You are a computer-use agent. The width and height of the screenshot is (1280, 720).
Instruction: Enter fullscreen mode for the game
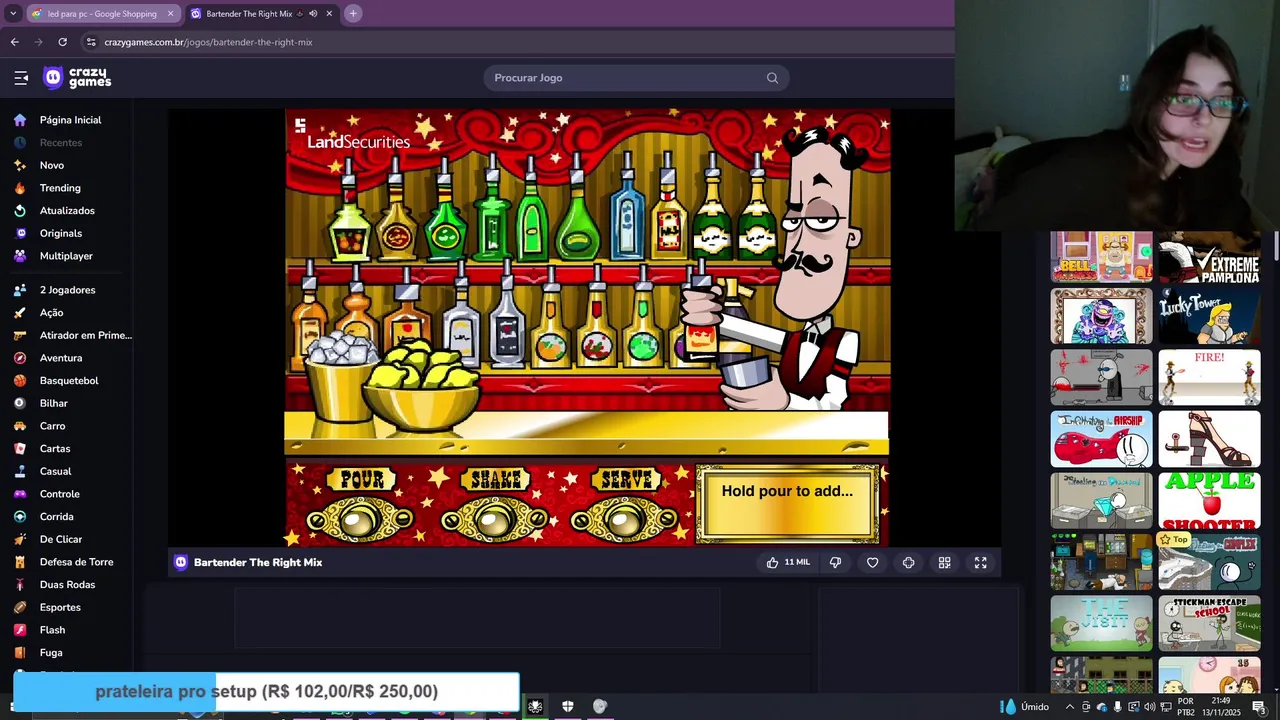point(980,563)
